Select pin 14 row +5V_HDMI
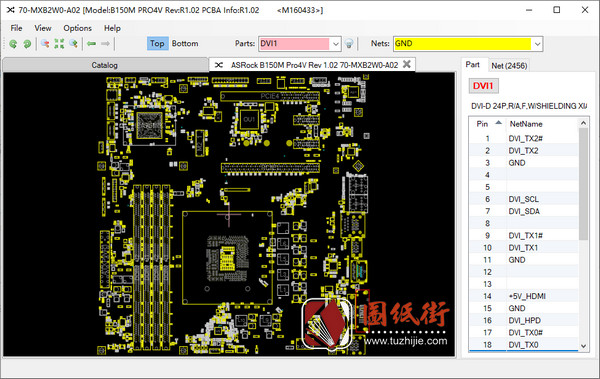The image size is (600, 379). (524, 296)
